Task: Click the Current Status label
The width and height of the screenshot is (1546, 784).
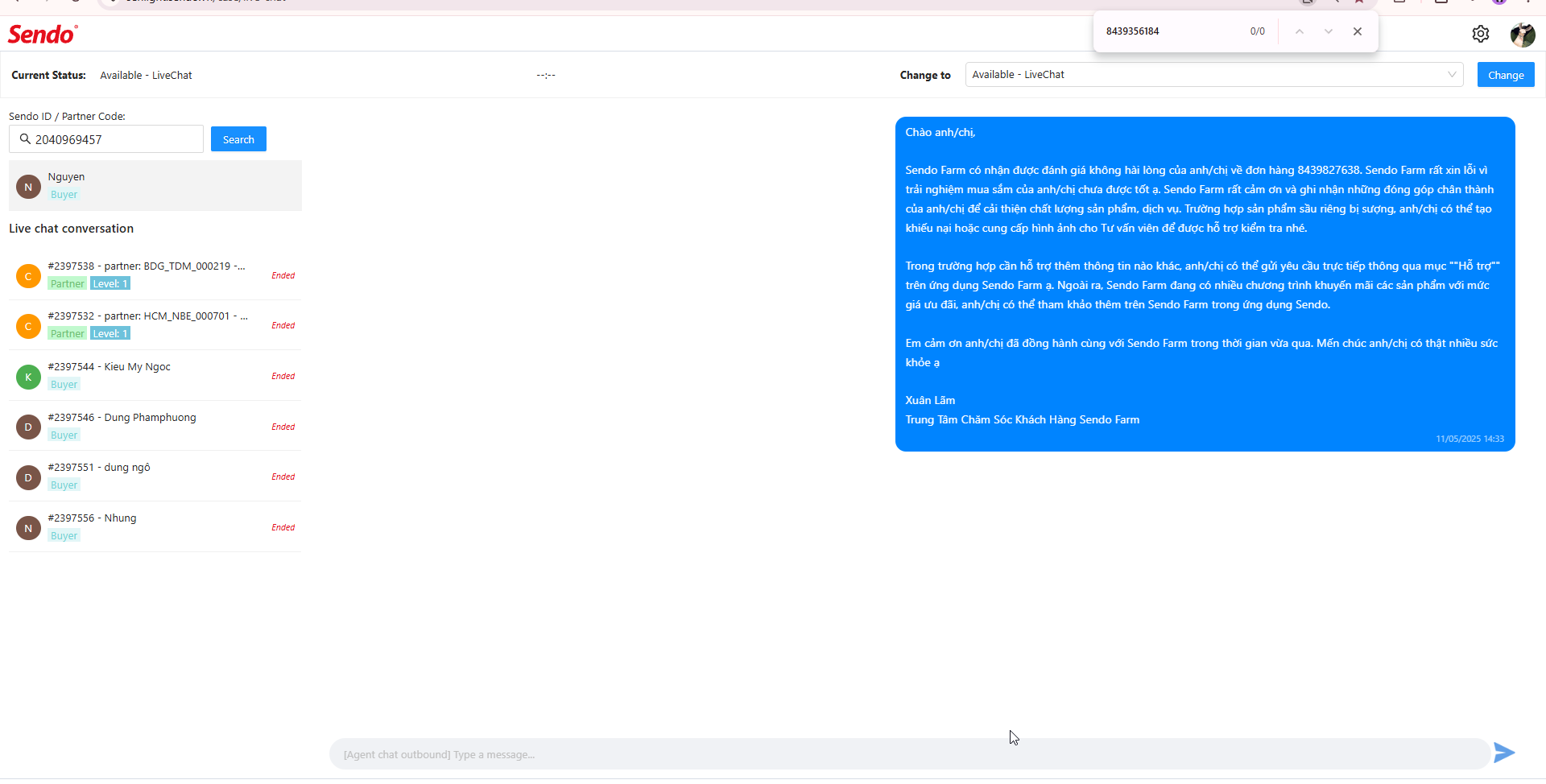Action: click(x=48, y=76)
